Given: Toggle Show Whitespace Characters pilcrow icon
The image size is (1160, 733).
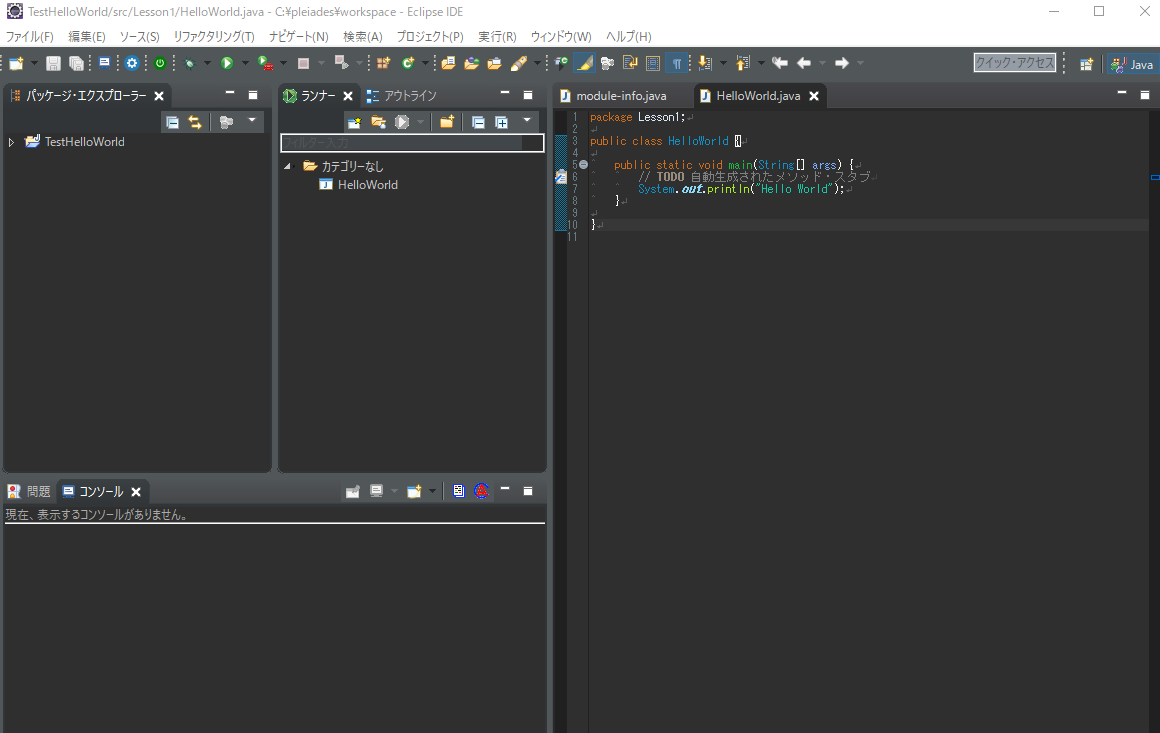Looking at the screenshot, I should (676, 64).
